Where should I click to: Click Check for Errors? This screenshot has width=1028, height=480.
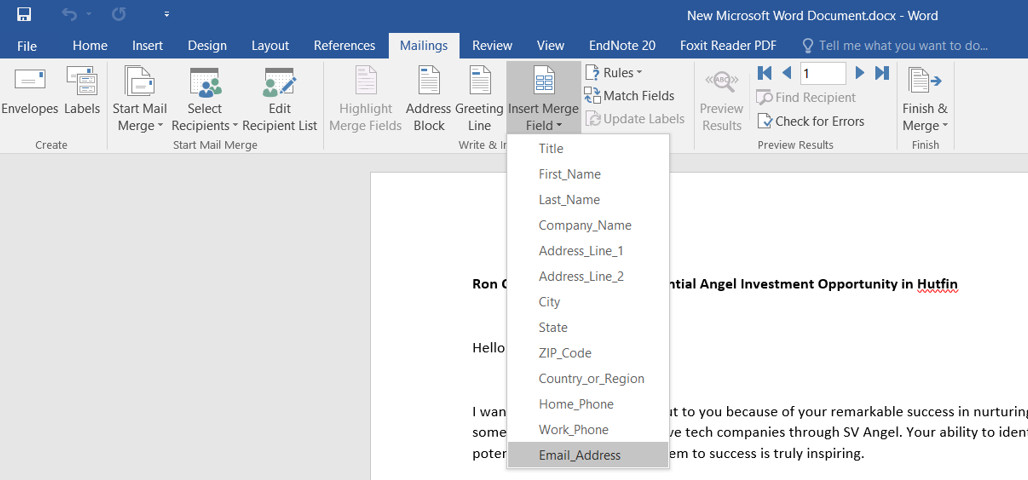click(810, 121)
